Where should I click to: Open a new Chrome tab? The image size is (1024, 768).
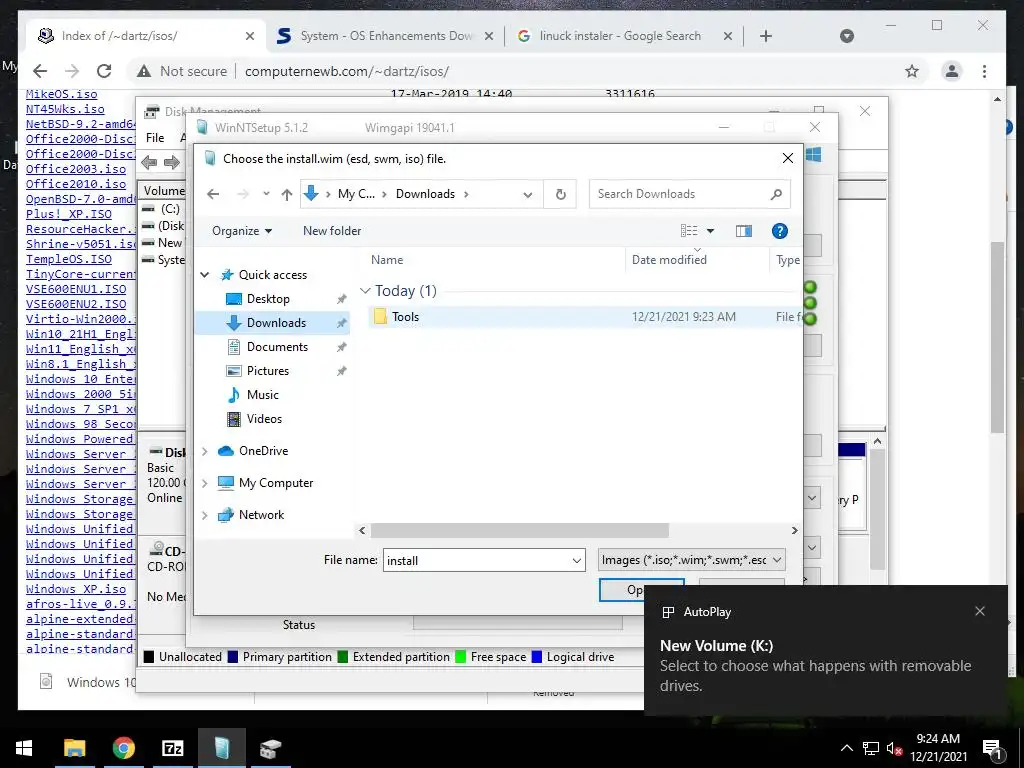[765, 36]
